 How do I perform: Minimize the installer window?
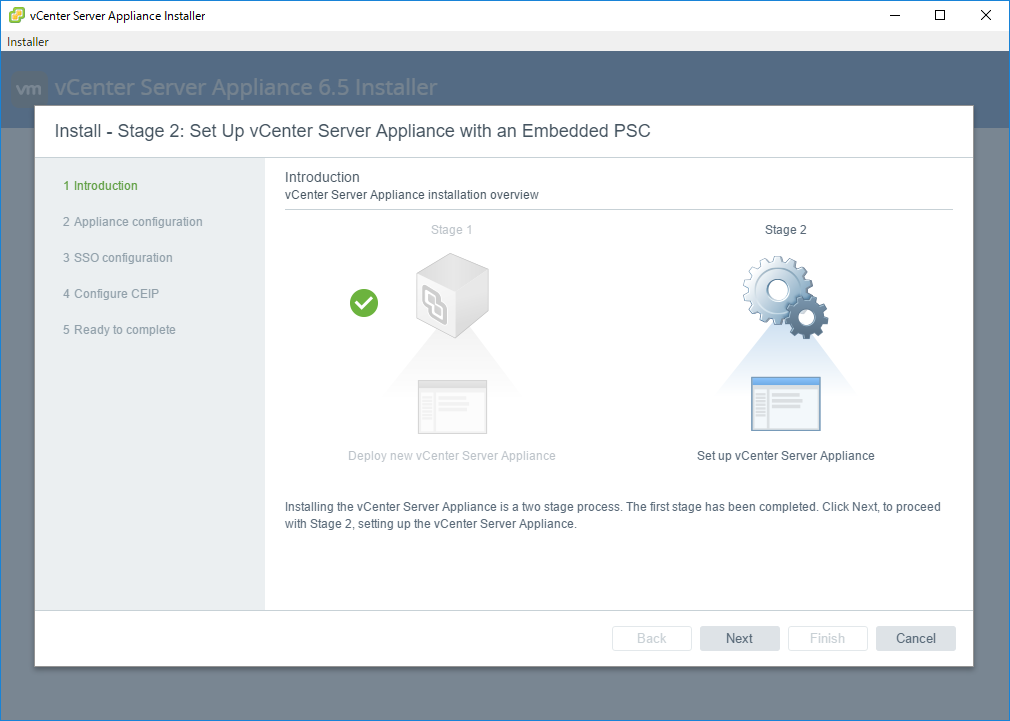(895, 15)
